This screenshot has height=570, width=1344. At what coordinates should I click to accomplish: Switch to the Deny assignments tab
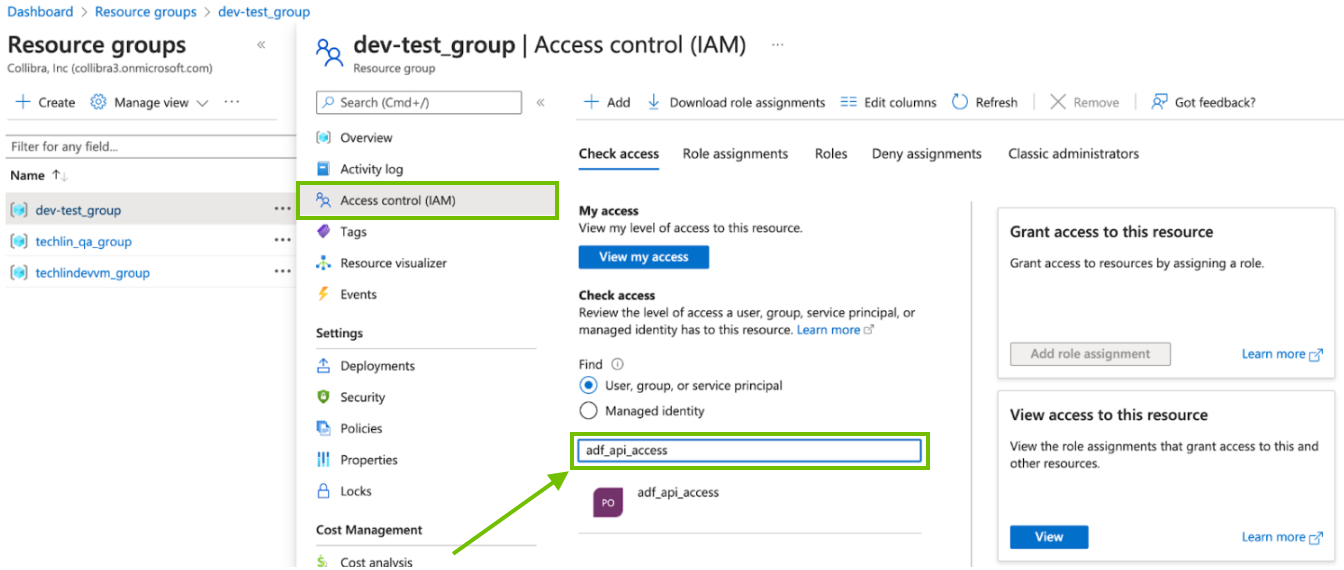click(x=926, y=154)
